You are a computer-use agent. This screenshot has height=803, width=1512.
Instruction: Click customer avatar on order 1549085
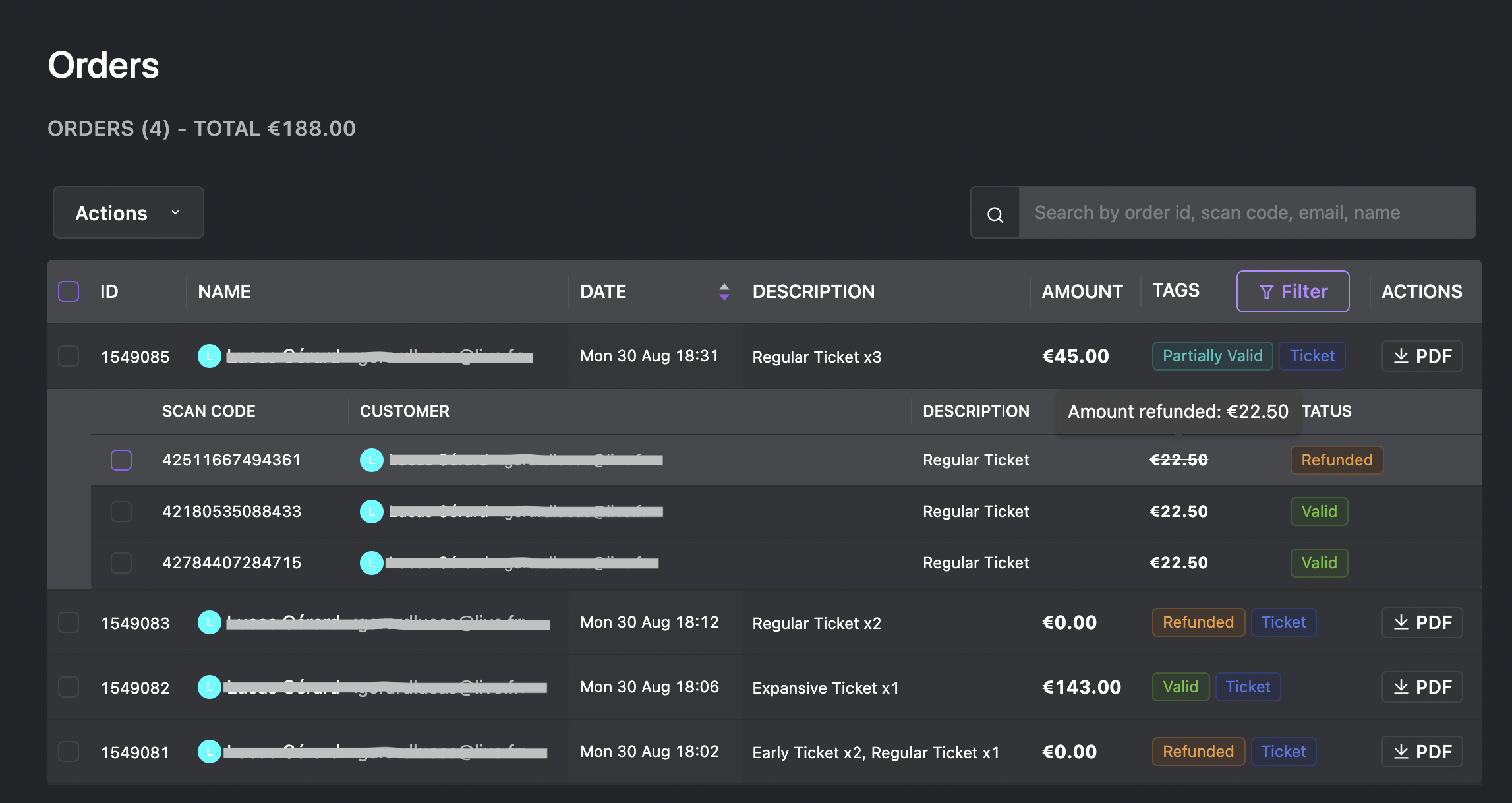210,357
